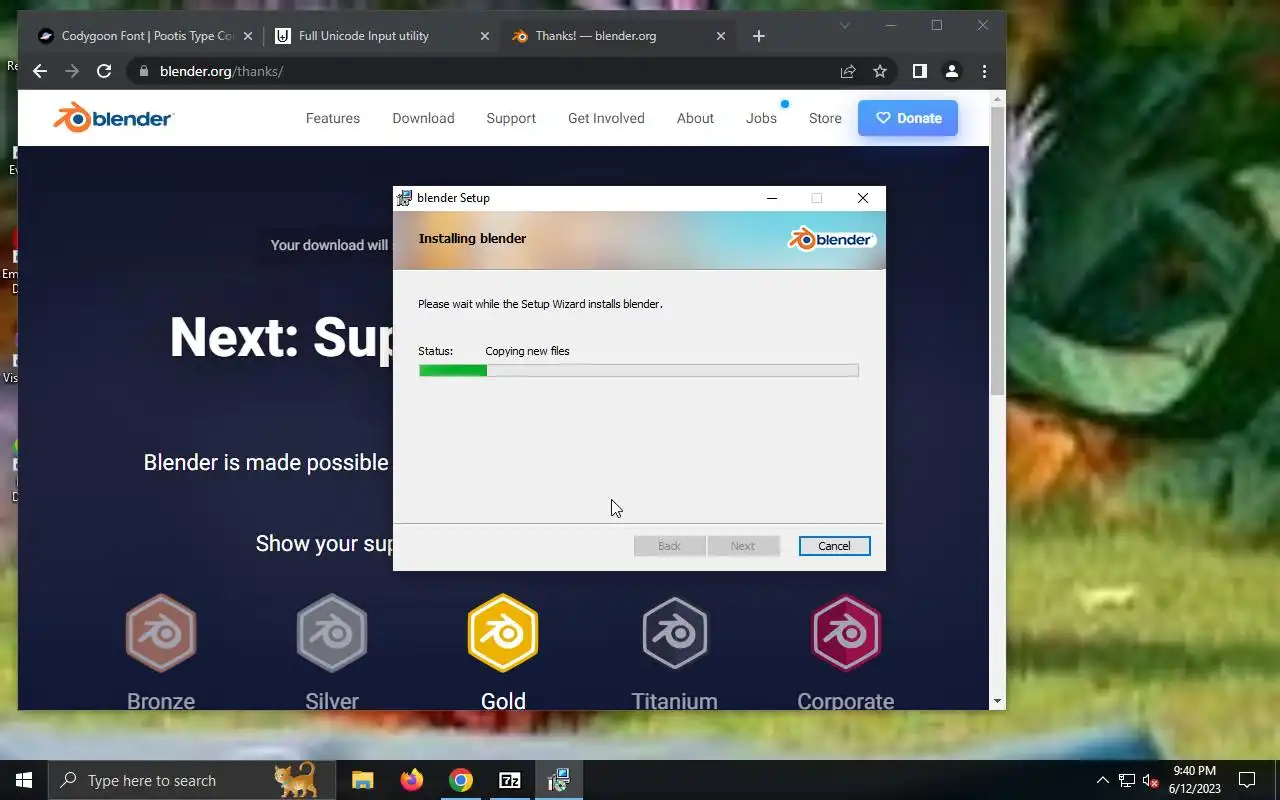The width and height of the screenshot is (1280, 800).
Task: Click the taskbar clock and date
Action: [1195, 780]
